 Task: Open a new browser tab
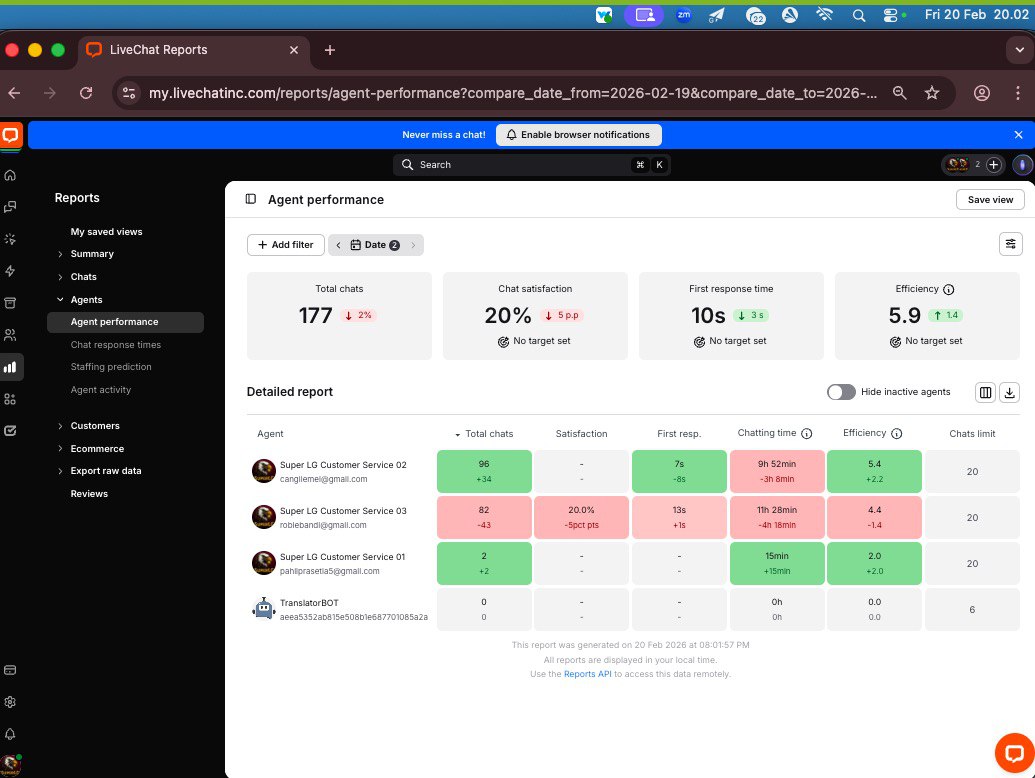[330, 50]
